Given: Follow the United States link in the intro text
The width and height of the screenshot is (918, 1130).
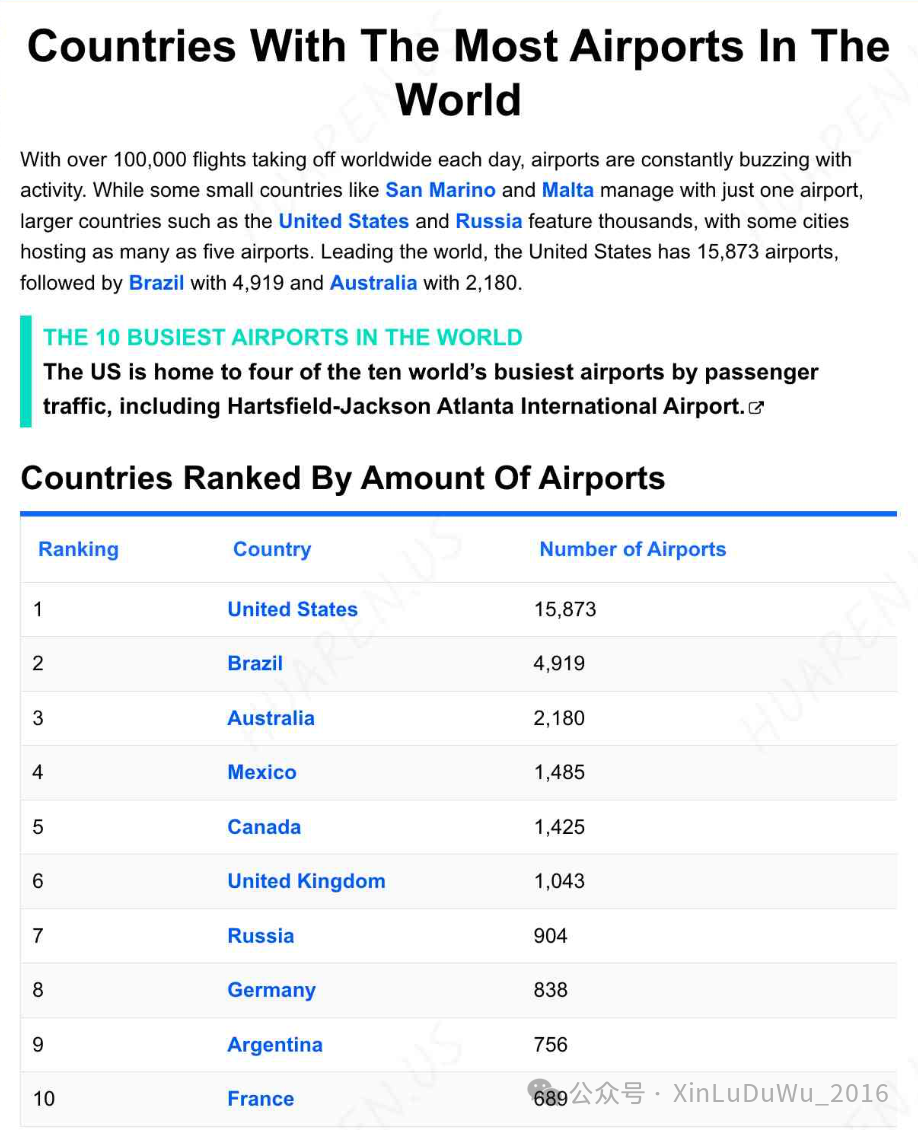Looking at the screenshot, I should pyautogui.click(x=344, y=221).
